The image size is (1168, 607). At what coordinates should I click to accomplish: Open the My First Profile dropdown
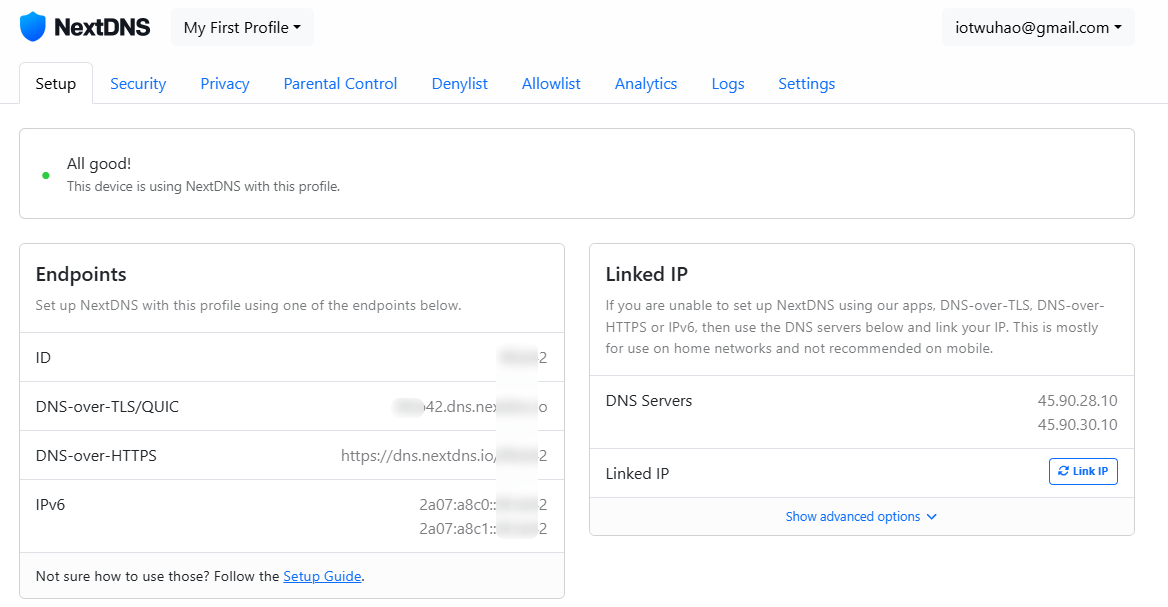(242, 28)
